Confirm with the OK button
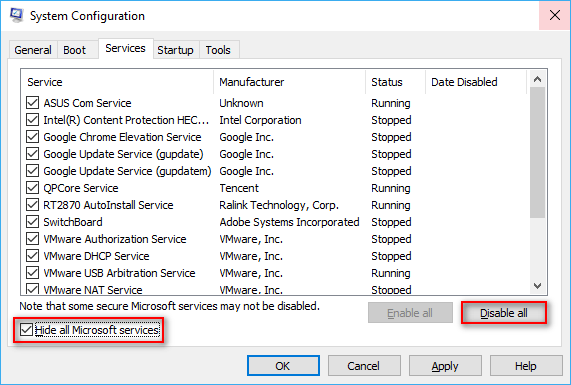The image size is (571, 385). pyautogui.click(x=283, y=366)
